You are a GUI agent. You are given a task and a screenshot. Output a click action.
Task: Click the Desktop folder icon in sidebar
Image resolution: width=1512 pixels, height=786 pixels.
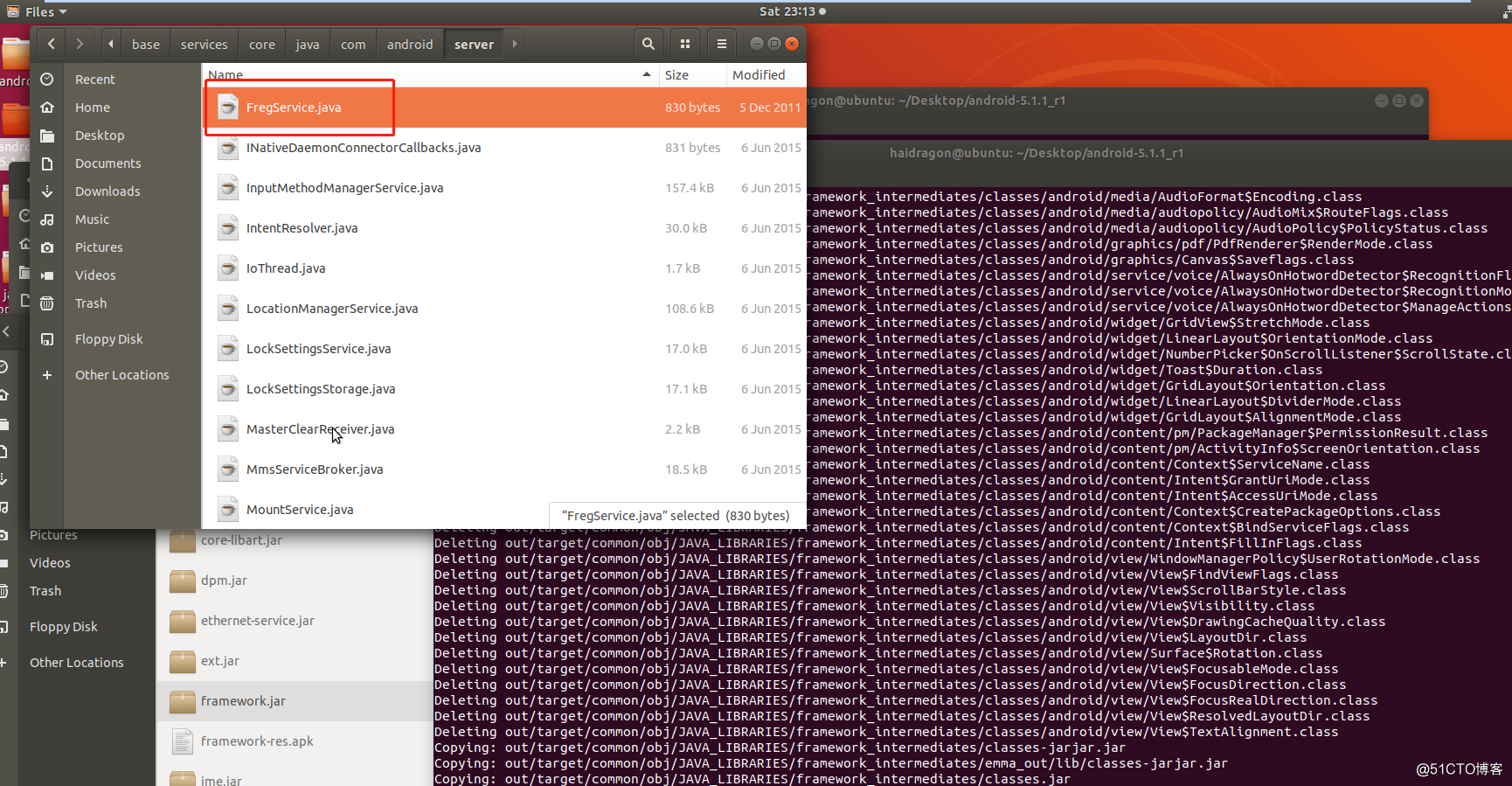[x=47, y=136]
